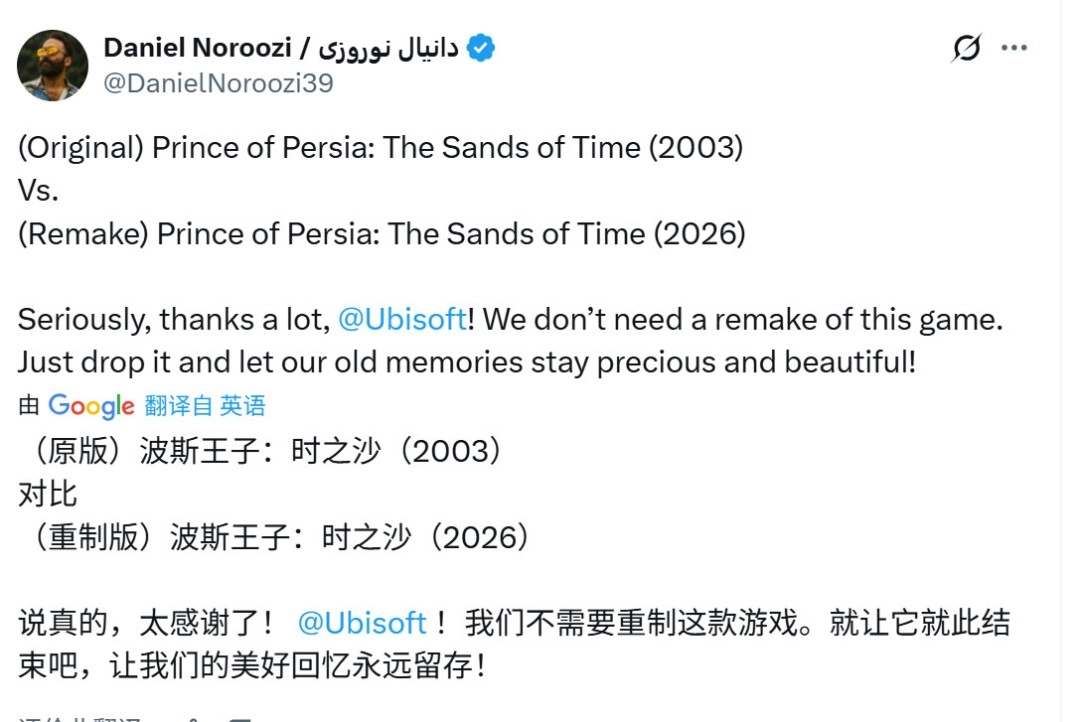Click the Grok explain-post icon

[x=966, y=48]
